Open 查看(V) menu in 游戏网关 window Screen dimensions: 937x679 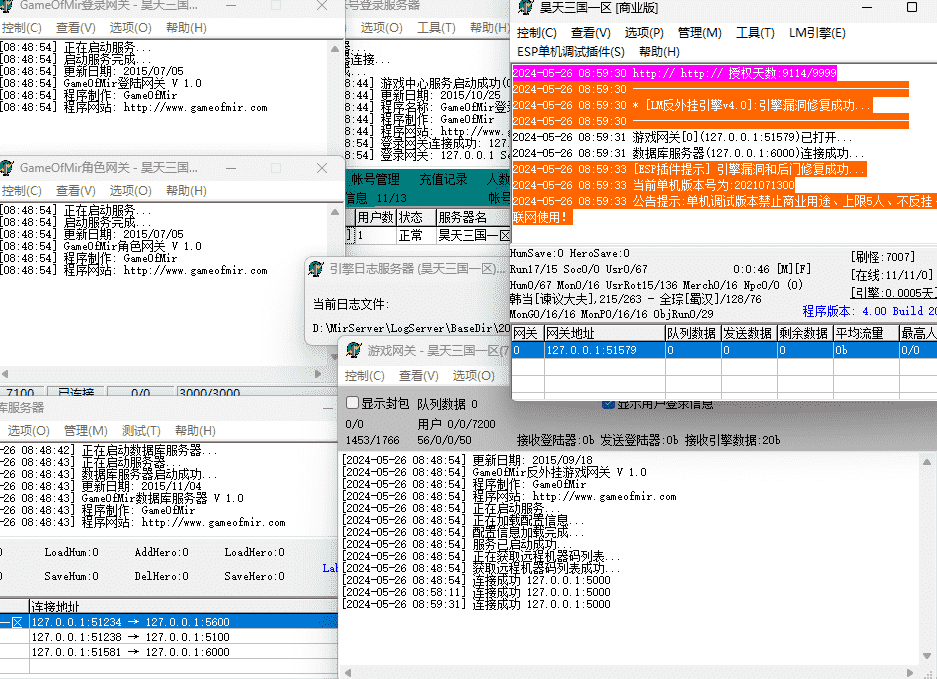(419, 376)
